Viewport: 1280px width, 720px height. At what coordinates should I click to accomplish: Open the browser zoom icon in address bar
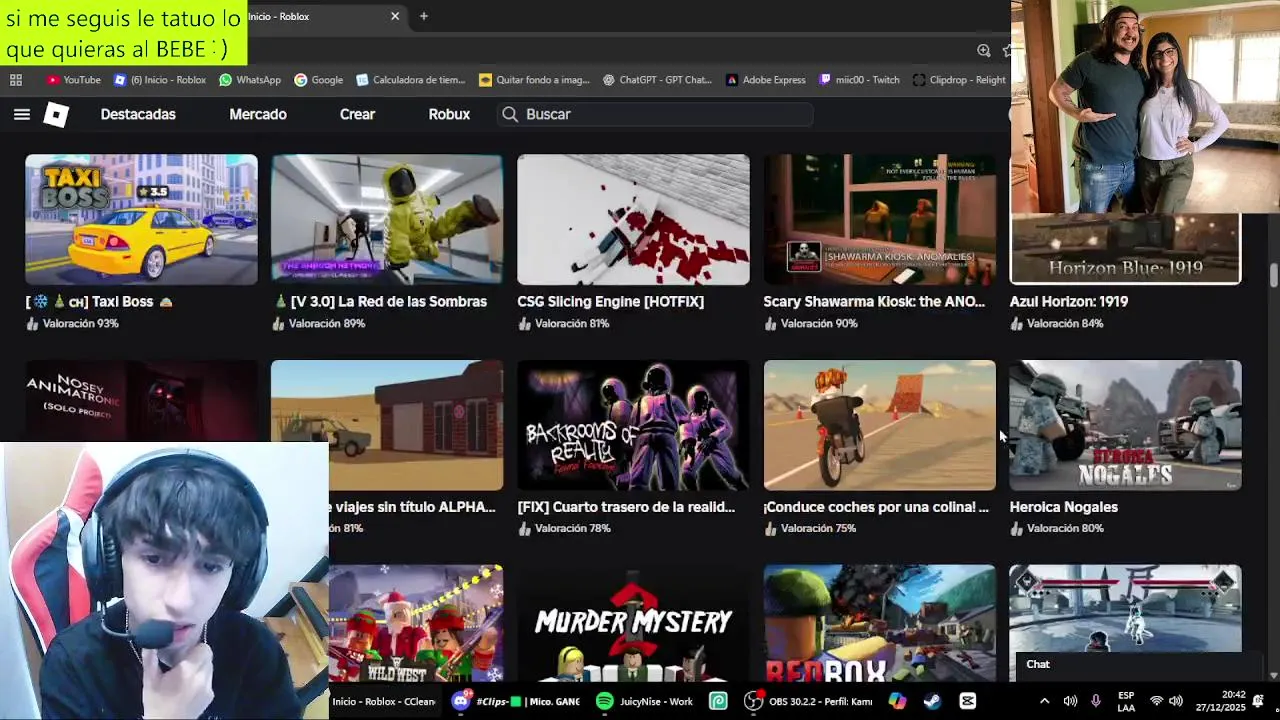click(984, 50)
